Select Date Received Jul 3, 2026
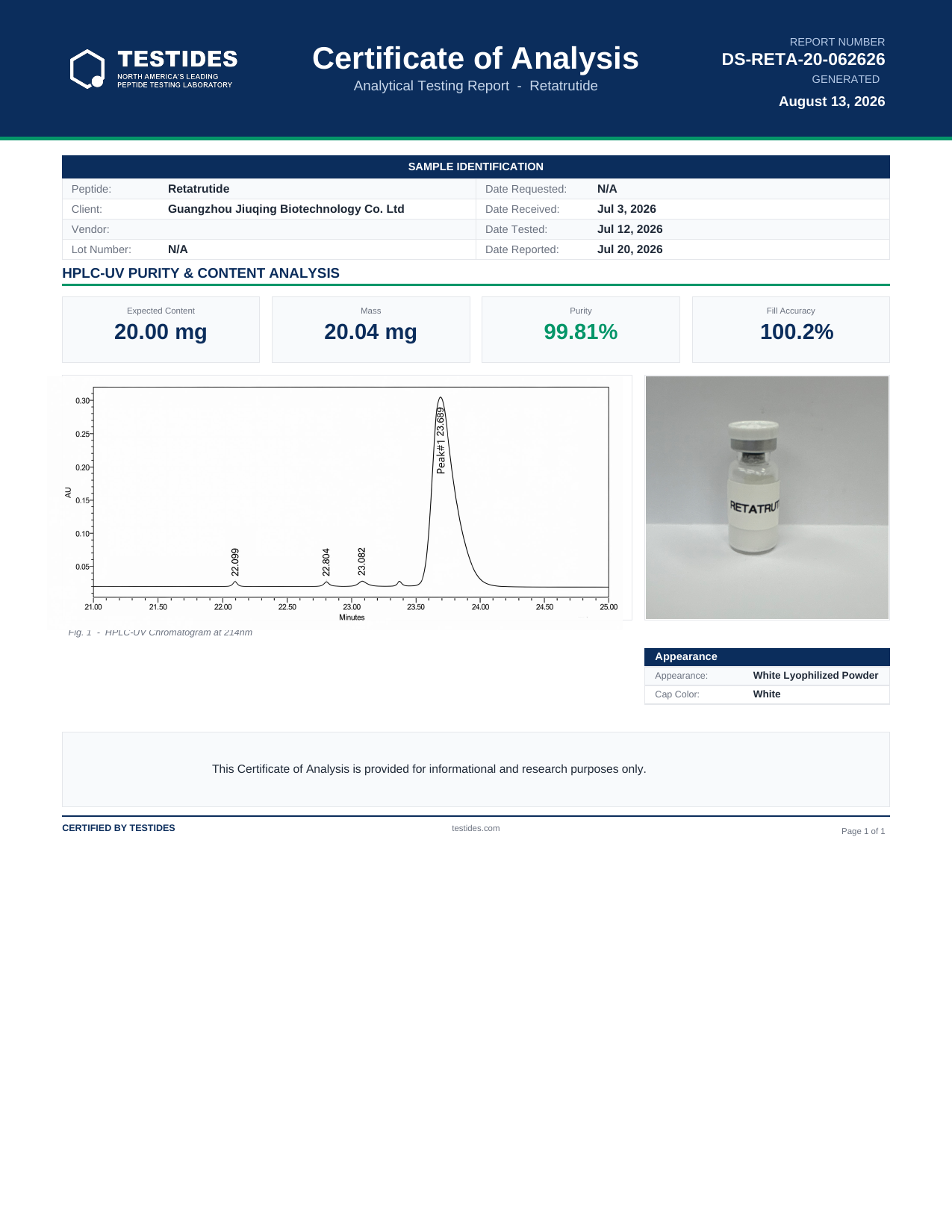Image resolution: width=952 pixels, height=1232 pixels. coord(626,209)
